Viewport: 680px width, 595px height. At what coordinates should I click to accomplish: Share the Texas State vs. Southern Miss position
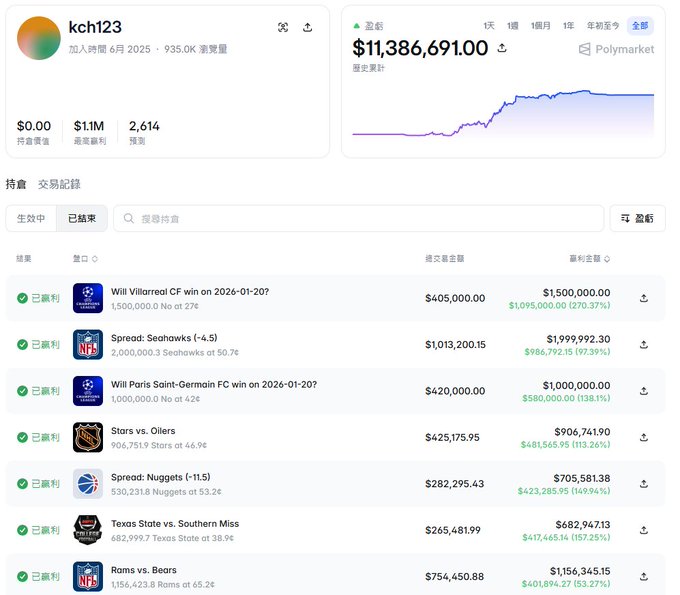pyautogui.click(x=644, y=530)
